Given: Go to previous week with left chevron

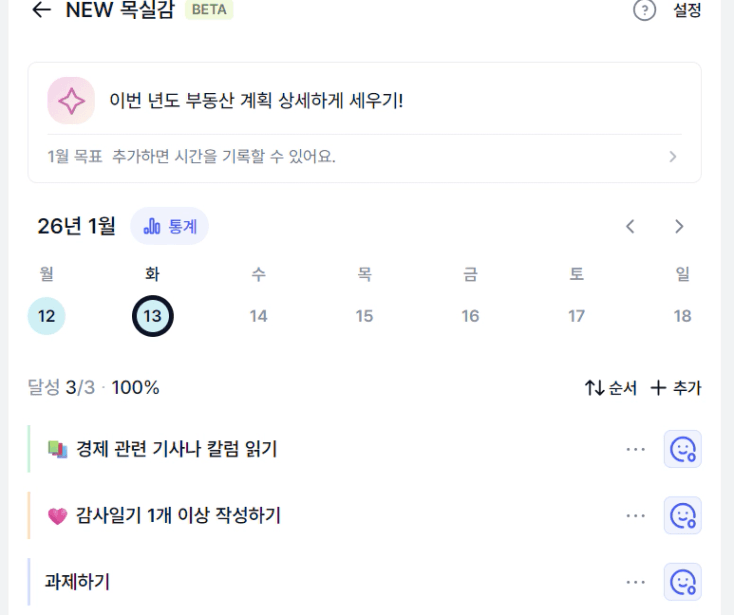Looking at the screenshot, I should pyautogui.click(x=630, y=226).
